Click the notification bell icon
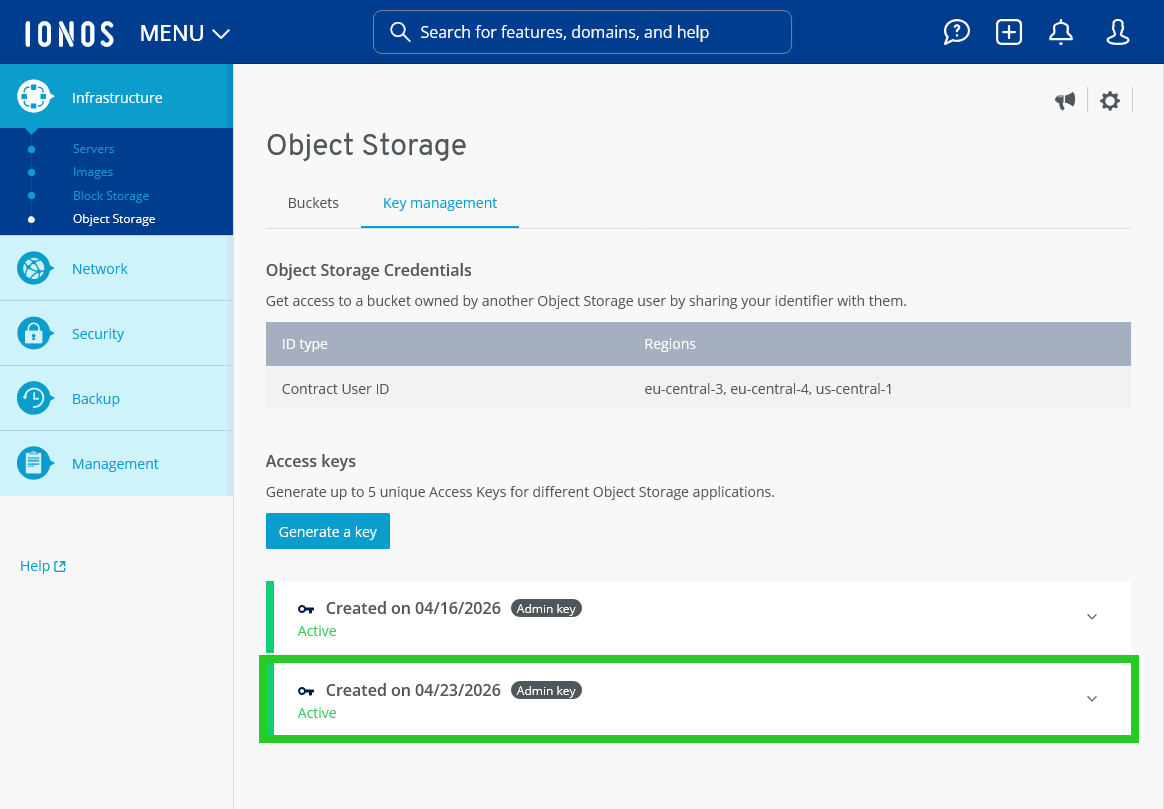Image resolution: width=1164 pixels, height=809 pixels. click(1061, 31)
